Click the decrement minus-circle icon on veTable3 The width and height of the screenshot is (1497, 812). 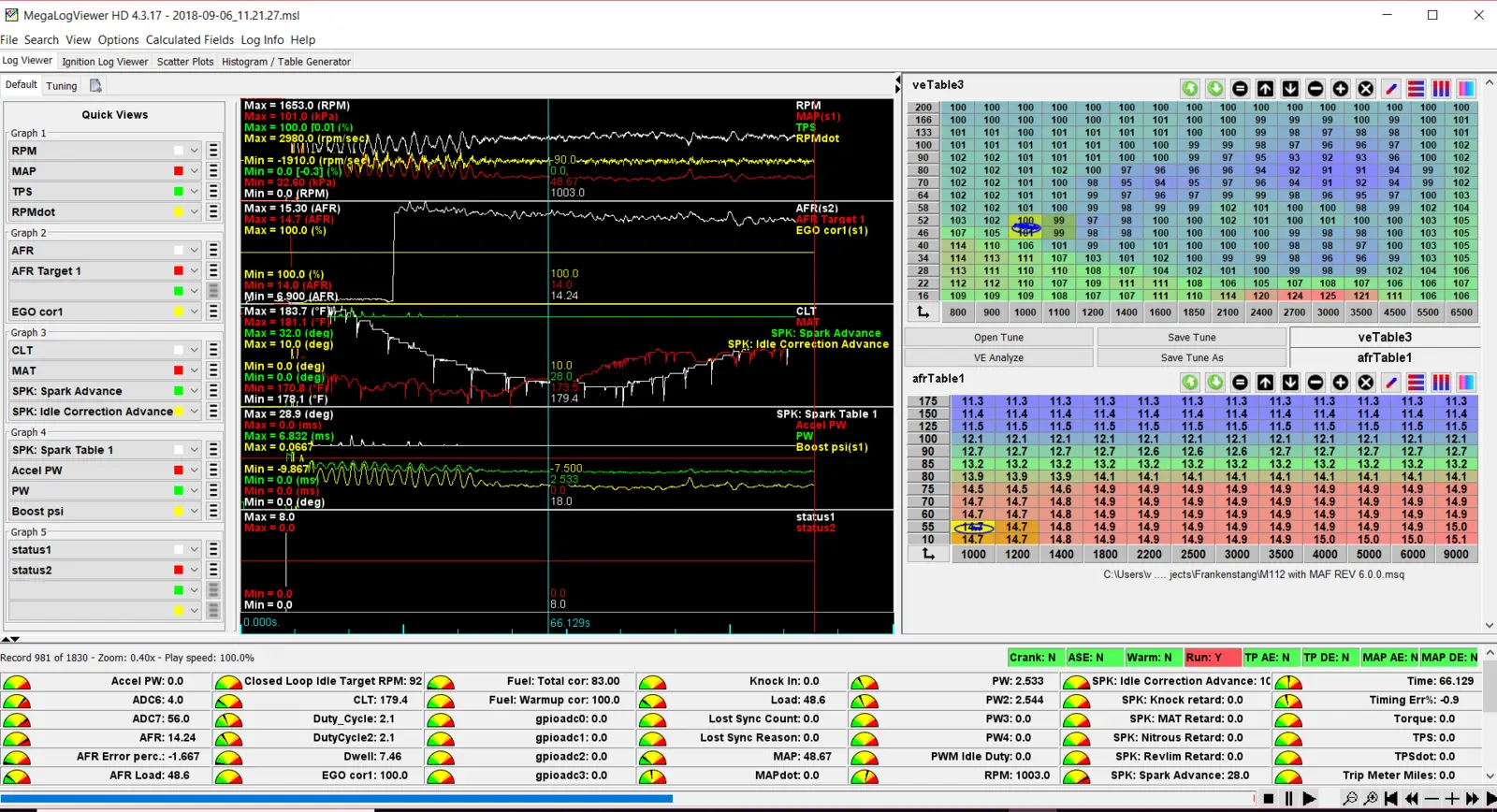1315,88
